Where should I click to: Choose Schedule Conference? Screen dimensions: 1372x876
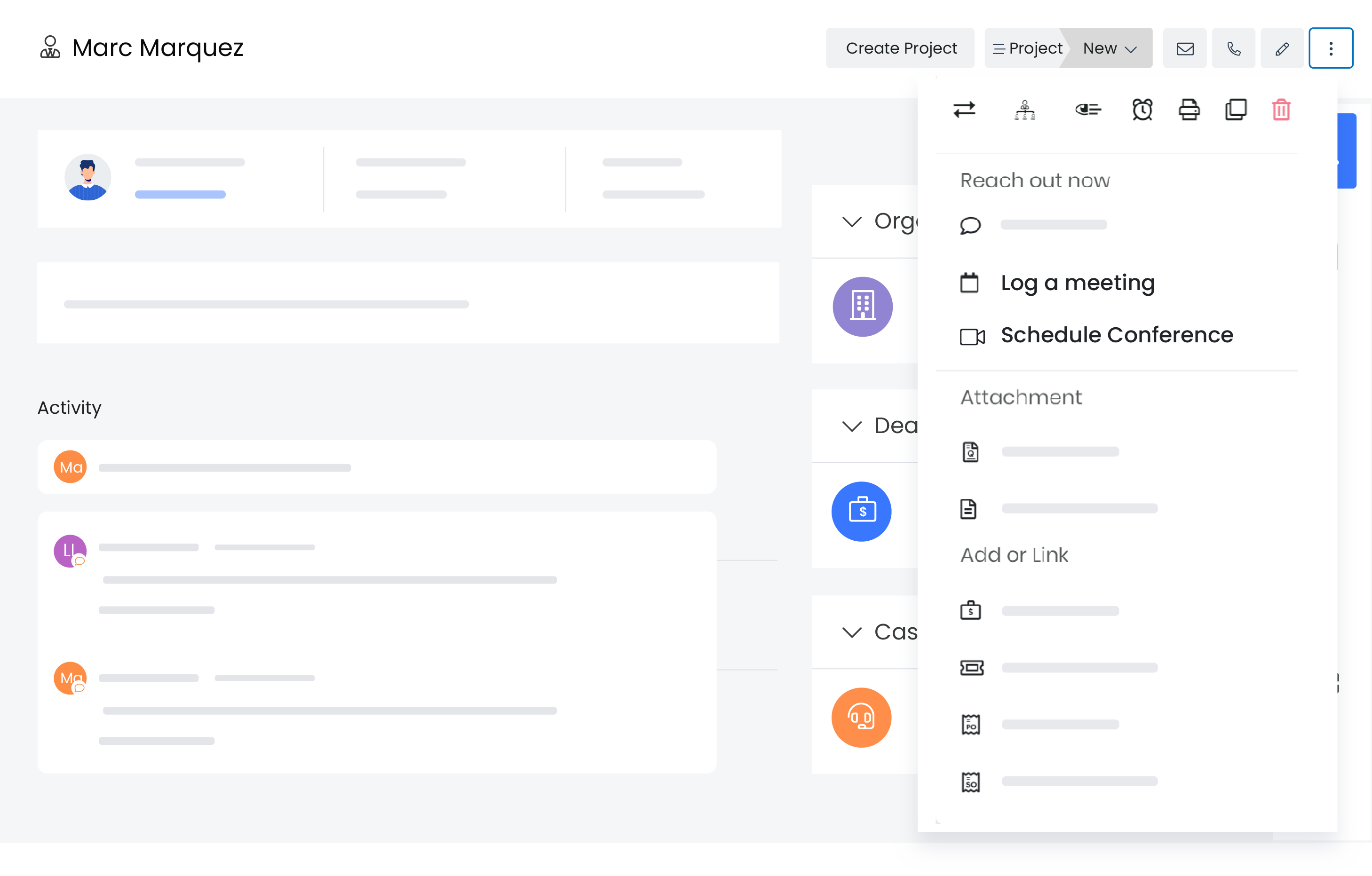coord(1096,335)
